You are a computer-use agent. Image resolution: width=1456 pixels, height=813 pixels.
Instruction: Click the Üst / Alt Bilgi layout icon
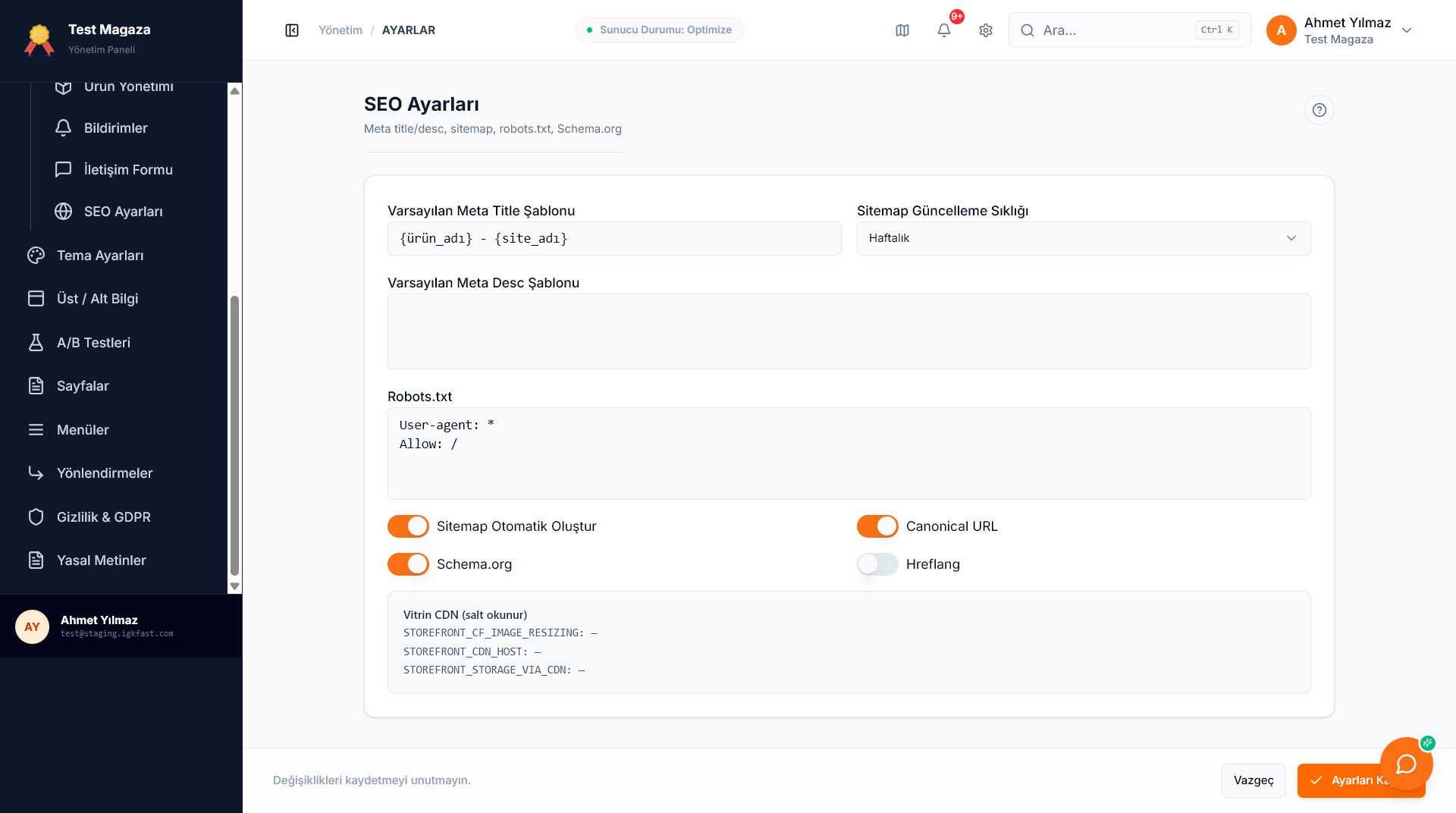(36, 299)
